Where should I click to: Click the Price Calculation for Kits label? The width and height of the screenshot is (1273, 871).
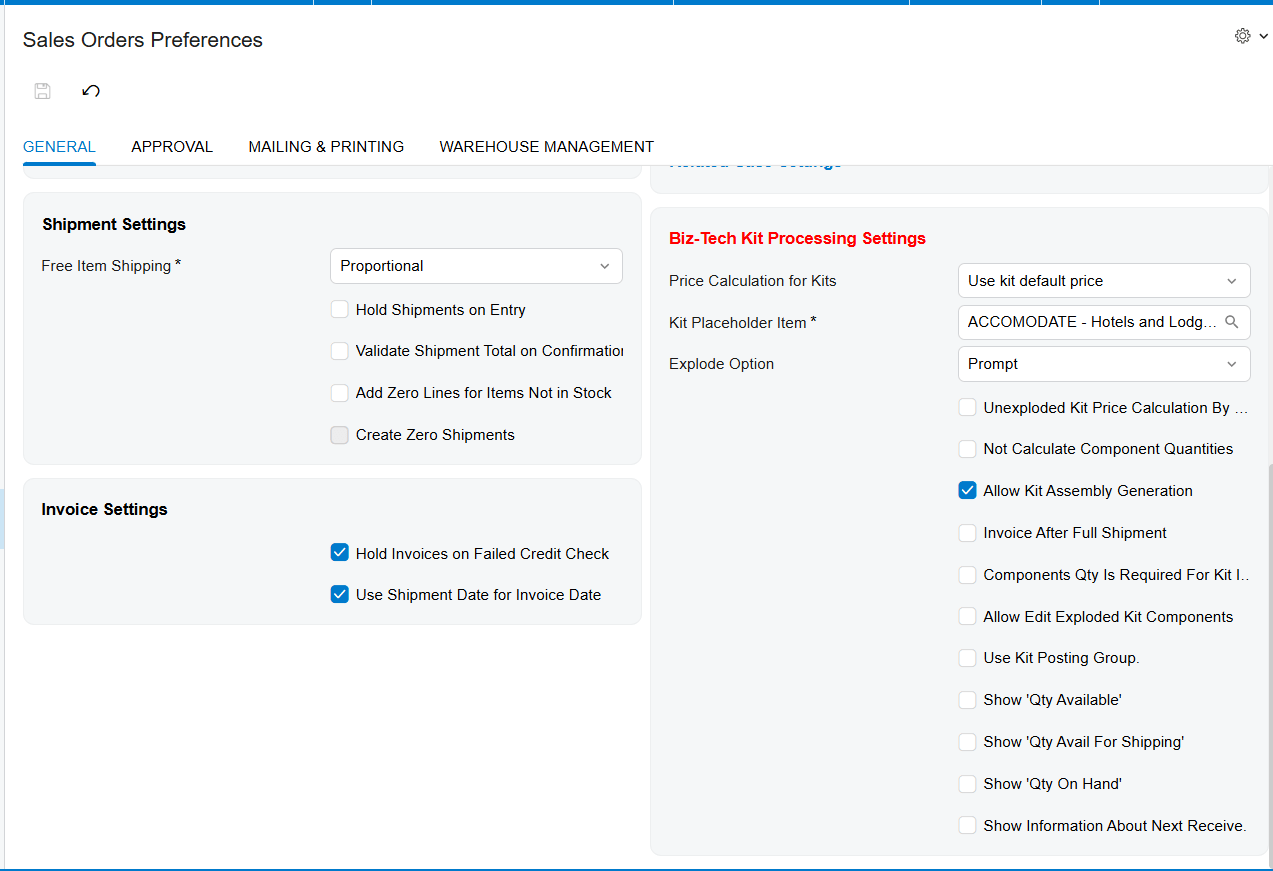[752, 281]
